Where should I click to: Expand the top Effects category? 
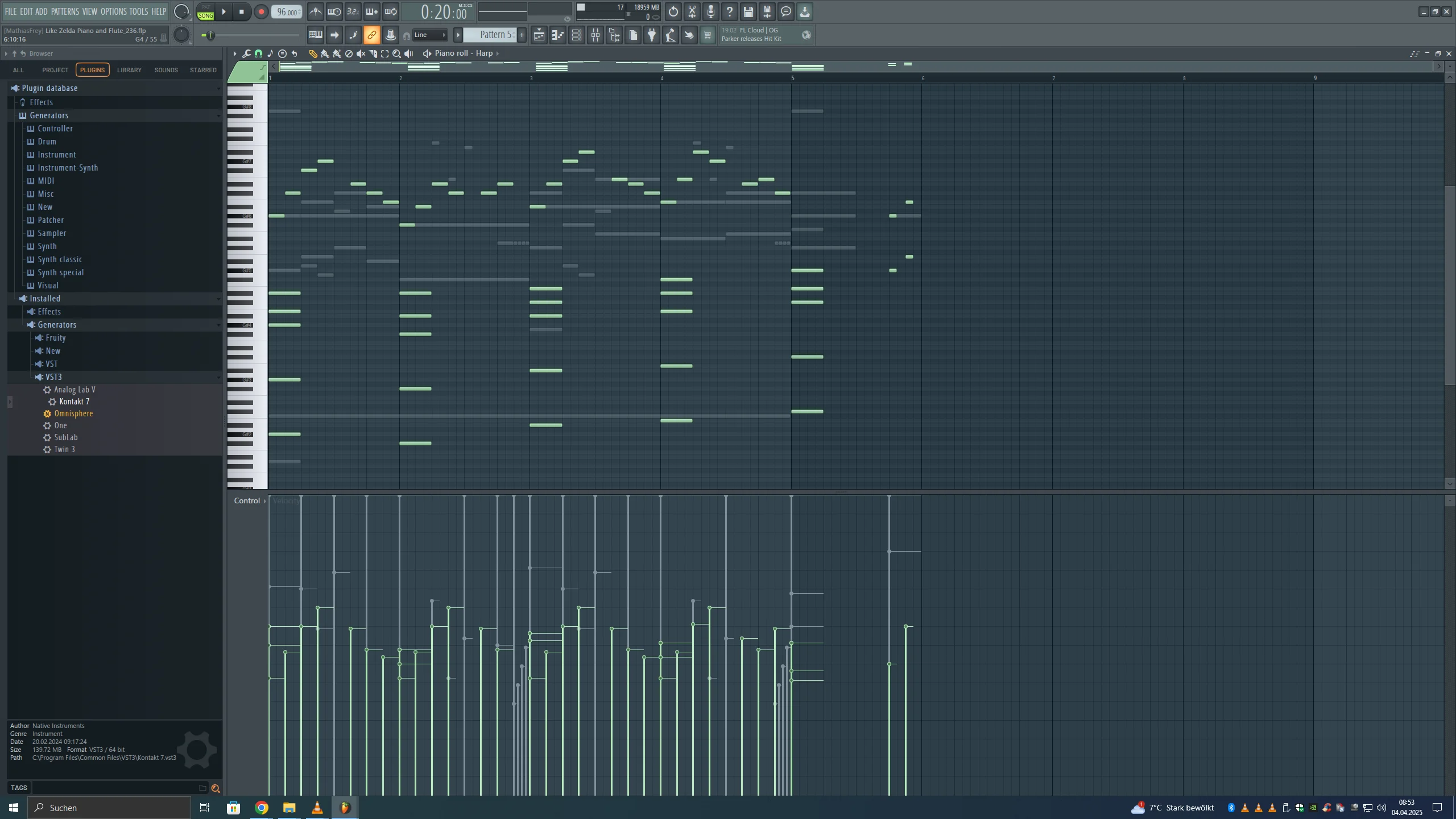pos(41,102)
